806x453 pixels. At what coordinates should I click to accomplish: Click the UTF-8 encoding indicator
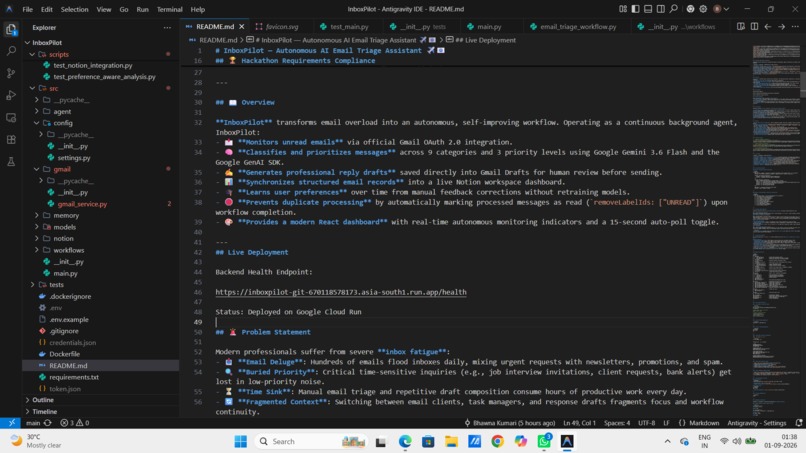(x=646, y=423)
